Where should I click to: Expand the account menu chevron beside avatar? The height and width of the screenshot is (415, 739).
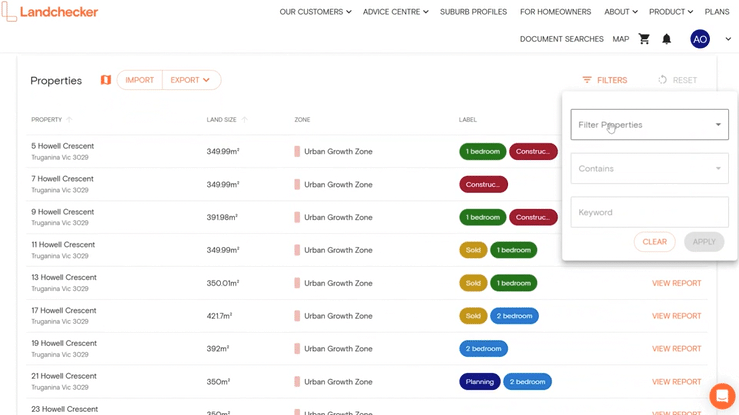tap(728, 39)
